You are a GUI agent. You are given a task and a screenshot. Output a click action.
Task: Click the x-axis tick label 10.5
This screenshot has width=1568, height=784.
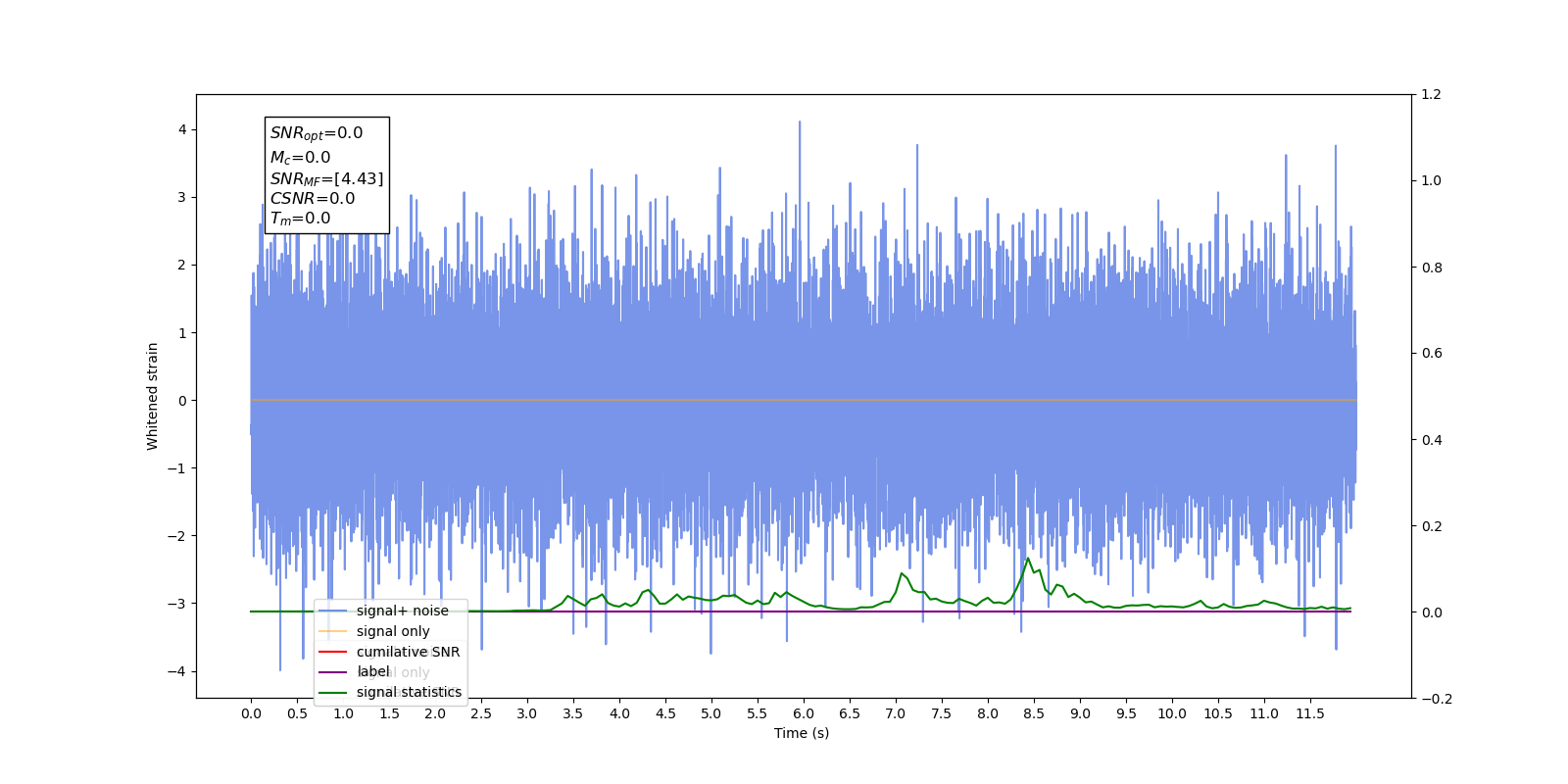click(x=1218, y=713)
